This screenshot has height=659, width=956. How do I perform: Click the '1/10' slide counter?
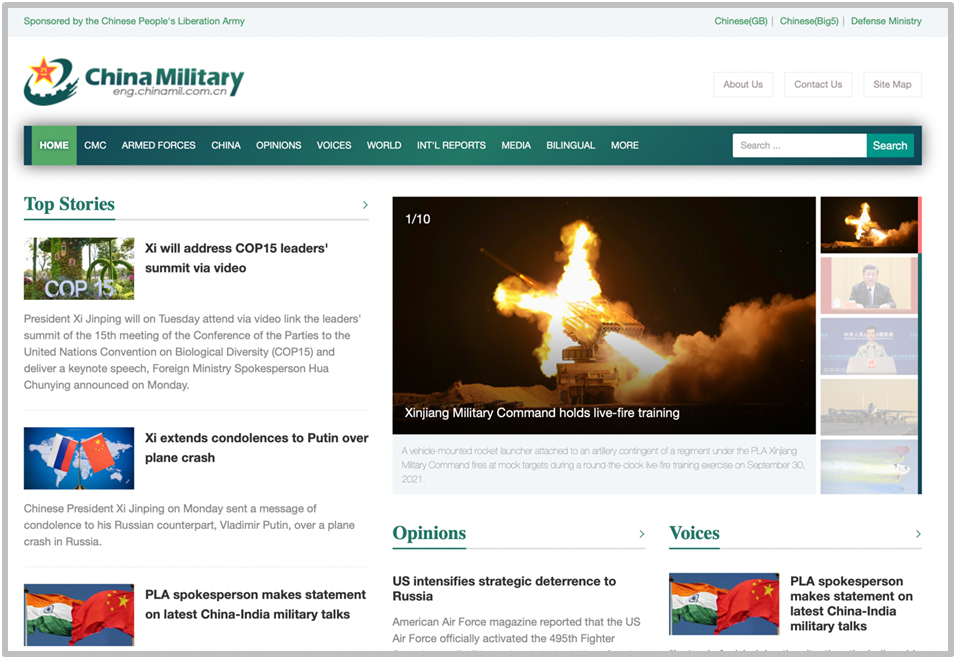click(x=418, y=219)
